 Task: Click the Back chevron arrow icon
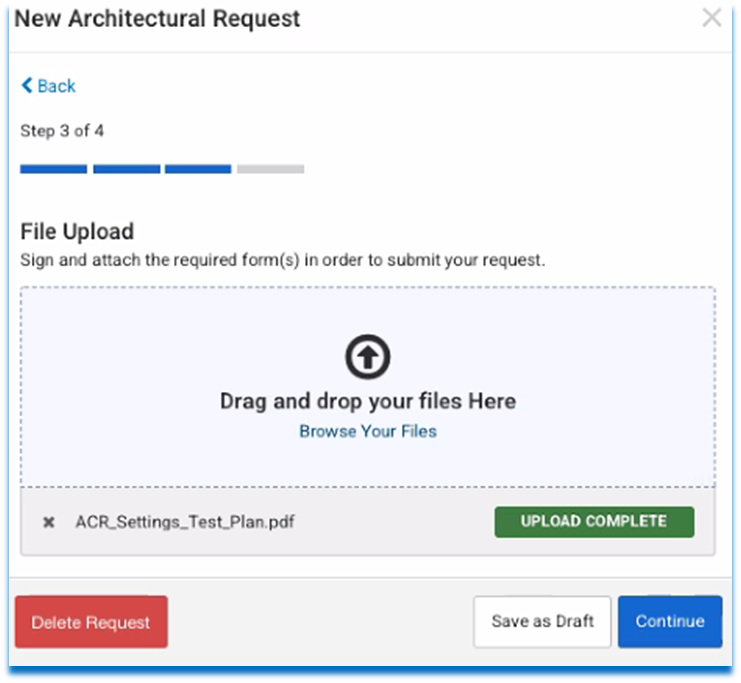[27, 86]
